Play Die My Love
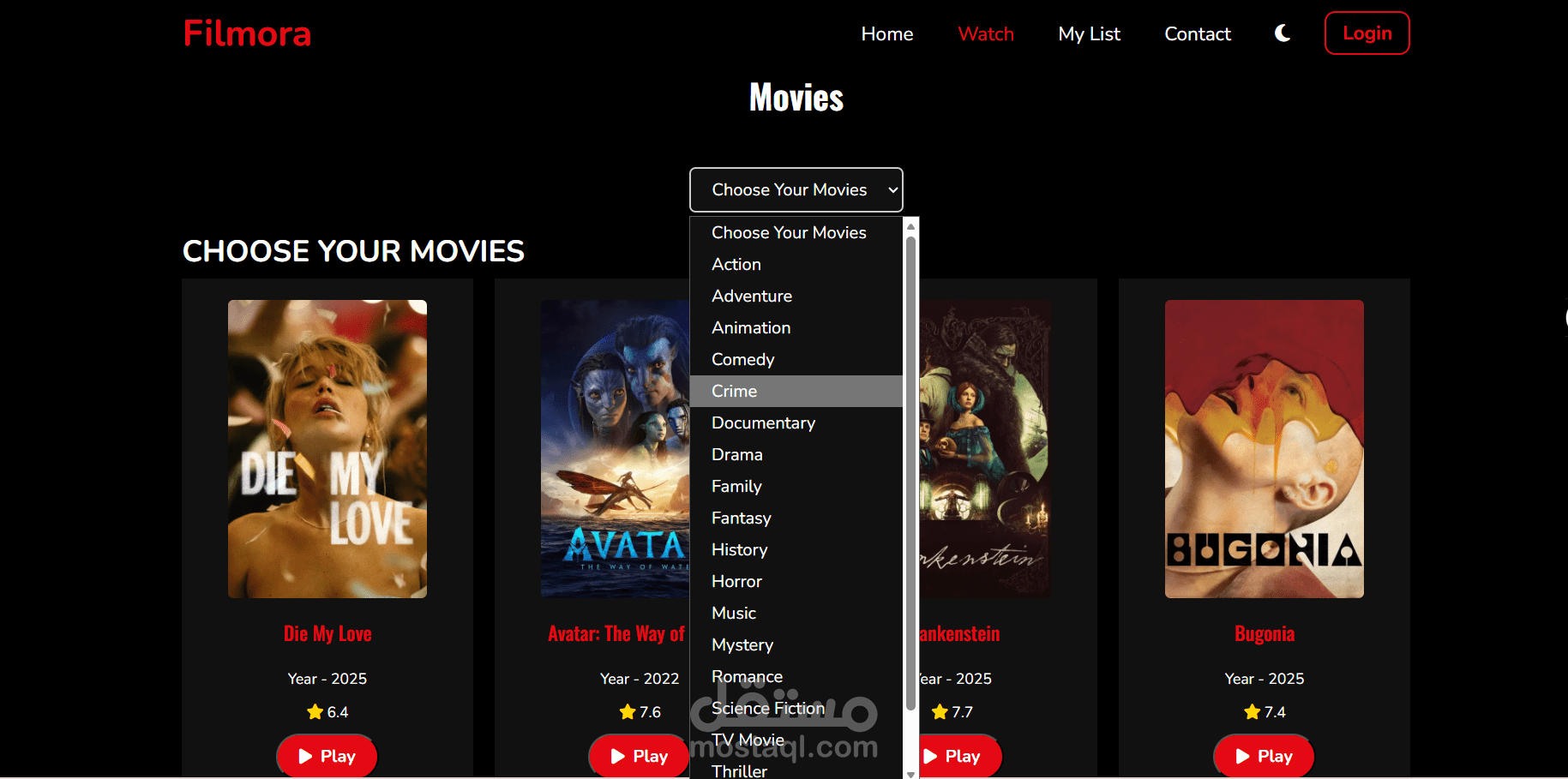The image size is (1568, 779). [x=327, y=756]
